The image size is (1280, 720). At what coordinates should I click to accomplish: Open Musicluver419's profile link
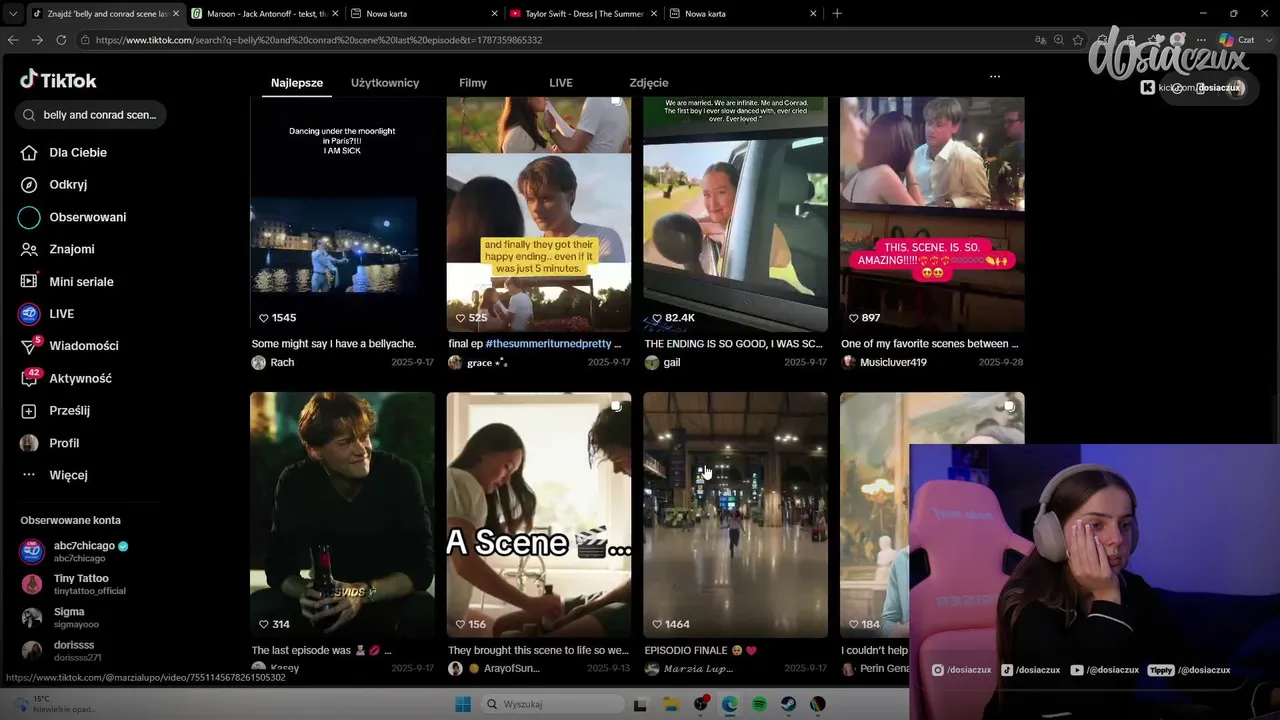coord(893,363)
